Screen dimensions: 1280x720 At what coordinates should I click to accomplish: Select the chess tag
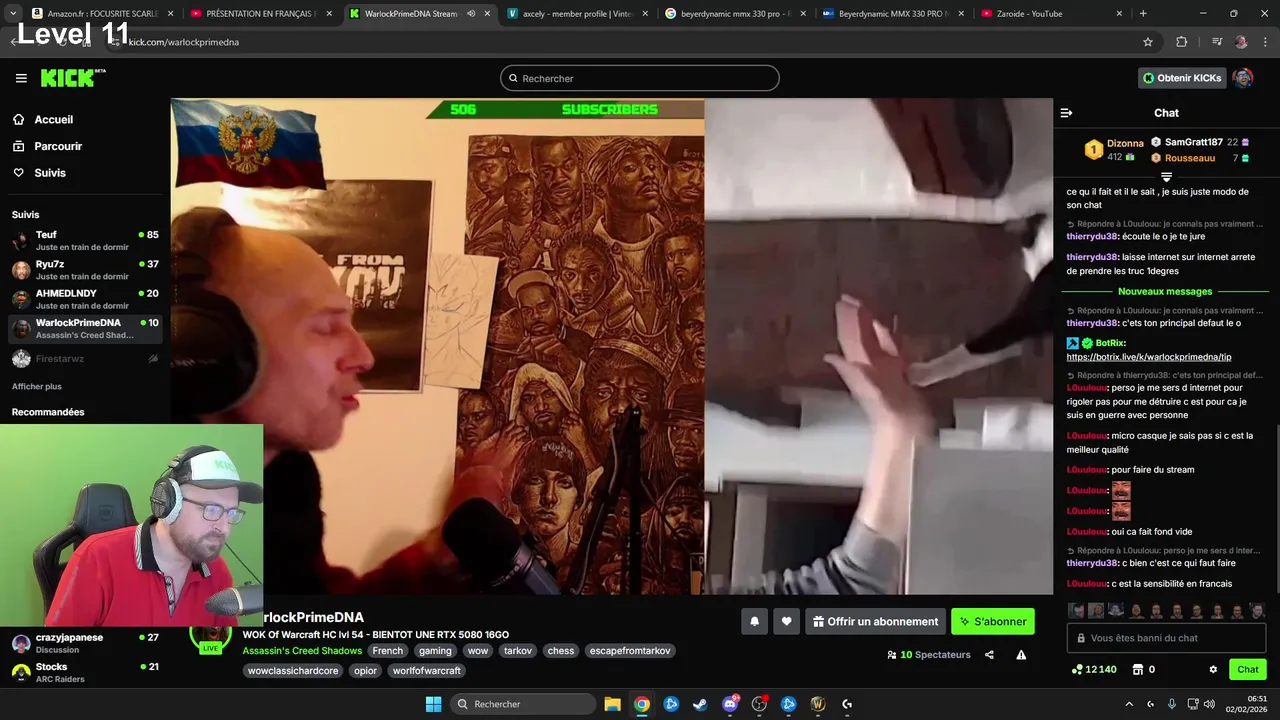point(561,651)
